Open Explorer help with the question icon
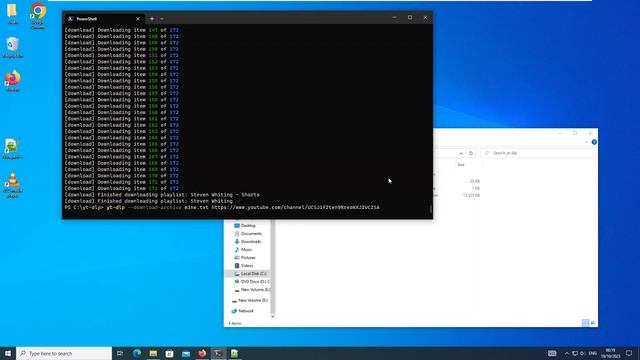The height and width of the screenshot is (360, 640). 594,142
